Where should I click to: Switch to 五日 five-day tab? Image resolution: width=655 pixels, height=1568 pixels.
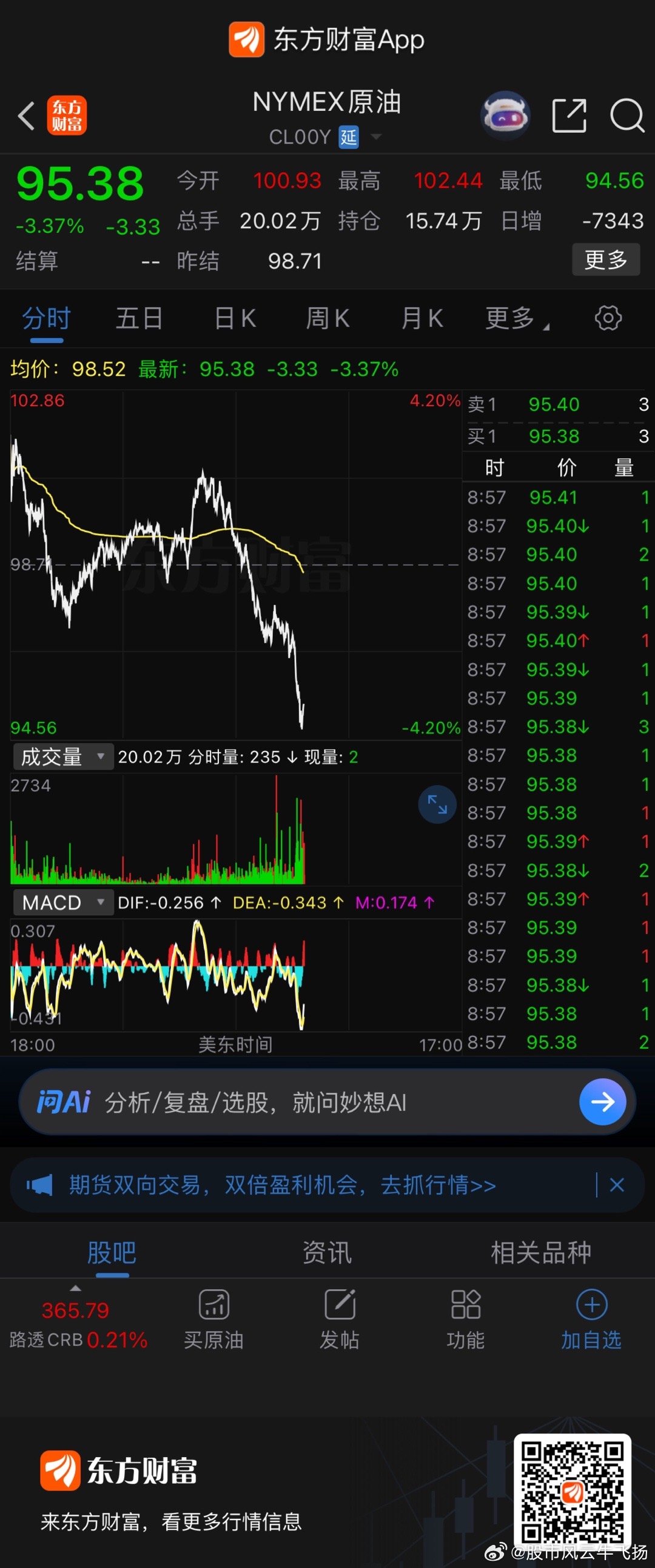pyautogui.click(x=139, y=318)
